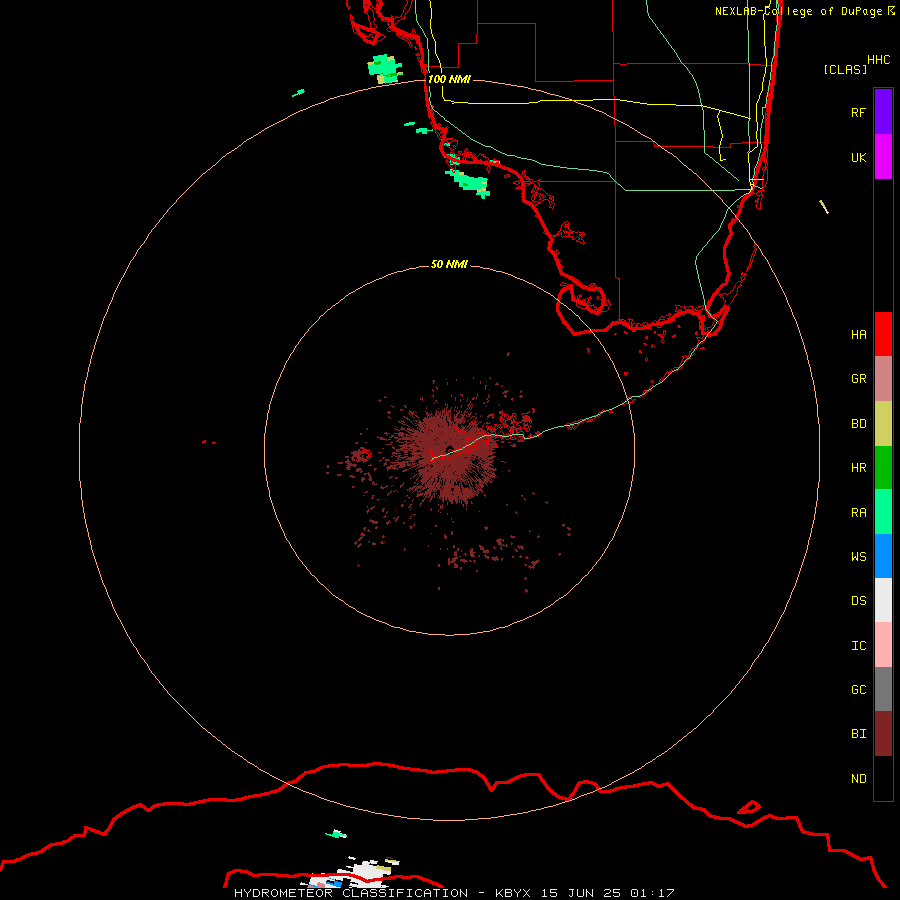Click the RA legend label
This screenshot has height=900, width=900.
pos(858,513)
